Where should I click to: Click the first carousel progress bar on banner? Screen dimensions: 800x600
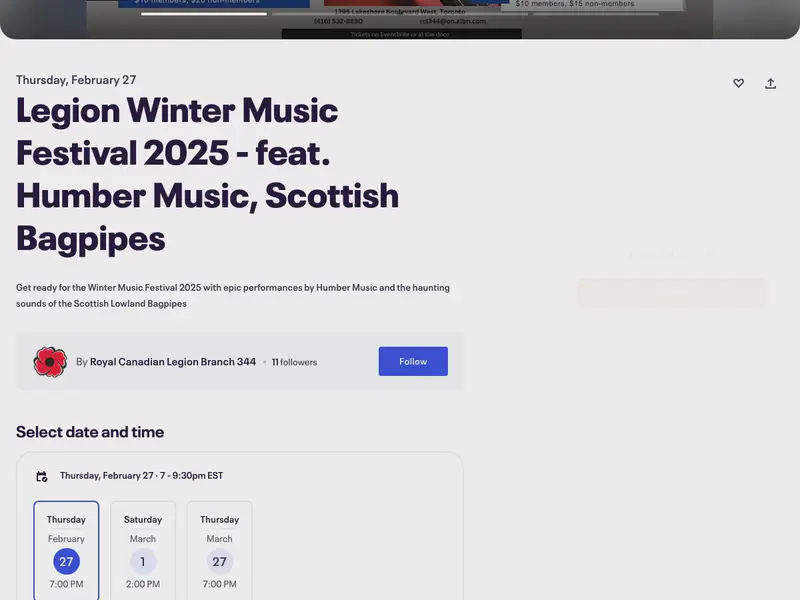[x=204, y=14]
